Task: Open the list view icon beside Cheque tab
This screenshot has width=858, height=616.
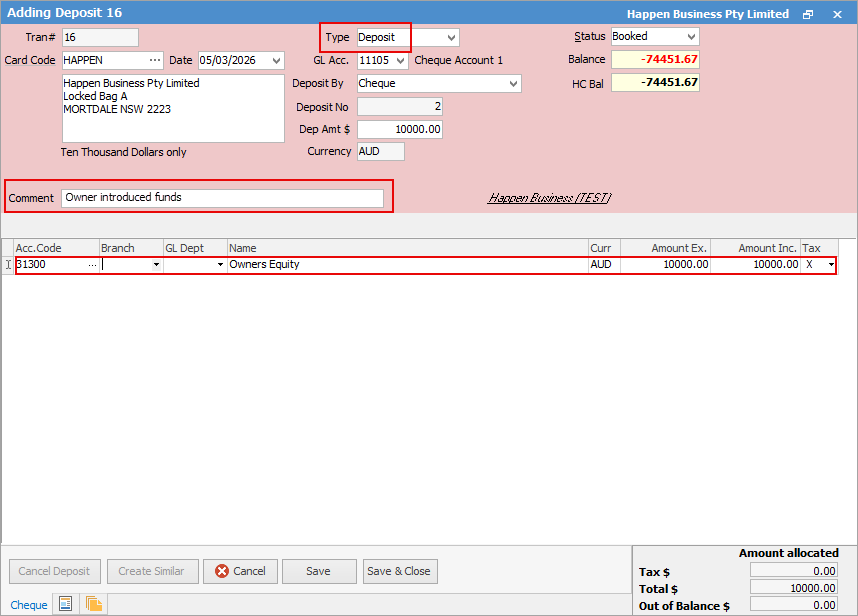Action: click(x=66, y=604)
